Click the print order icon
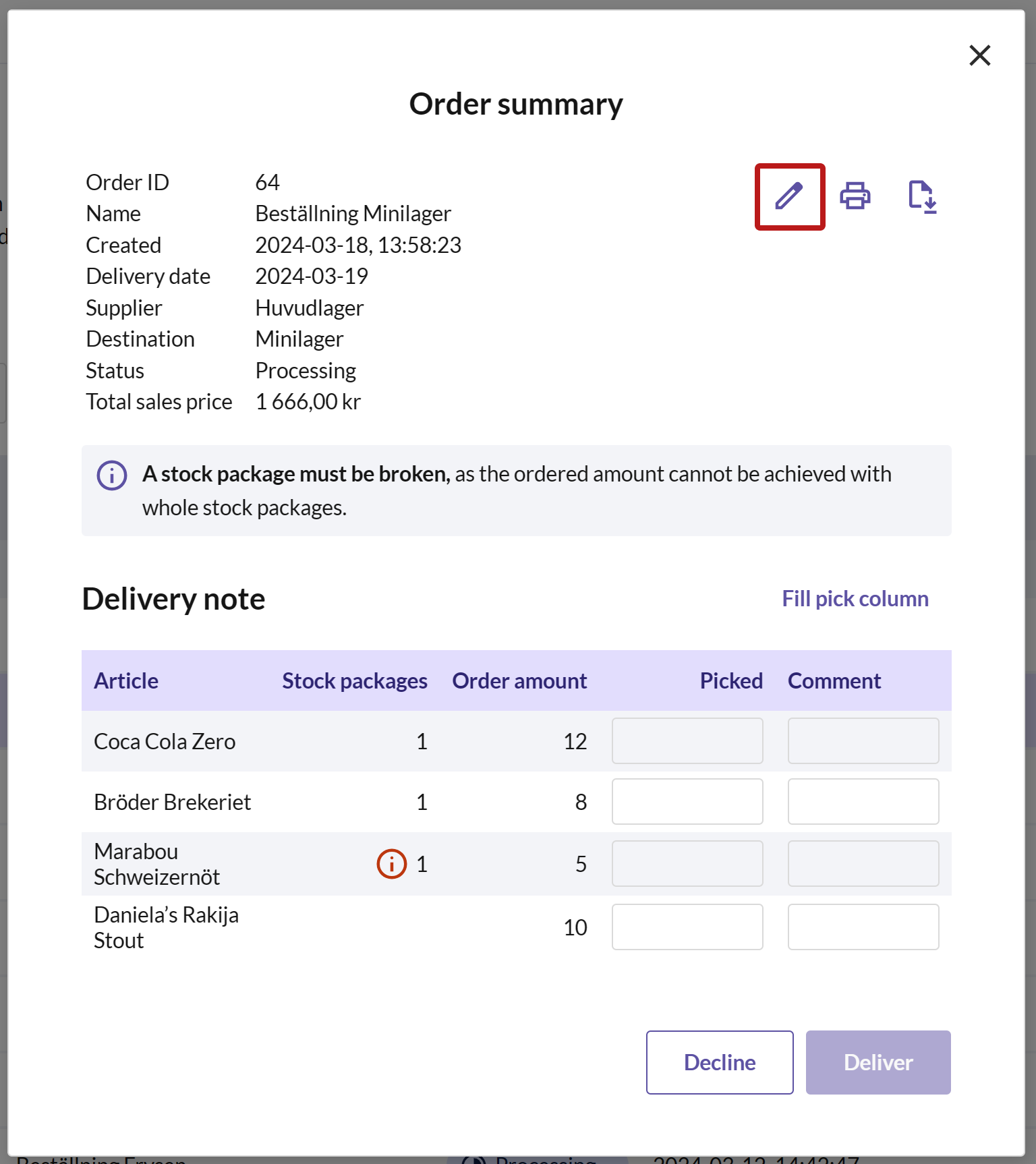Viewport: 1036px width, 1164px height. click(855, 196)
